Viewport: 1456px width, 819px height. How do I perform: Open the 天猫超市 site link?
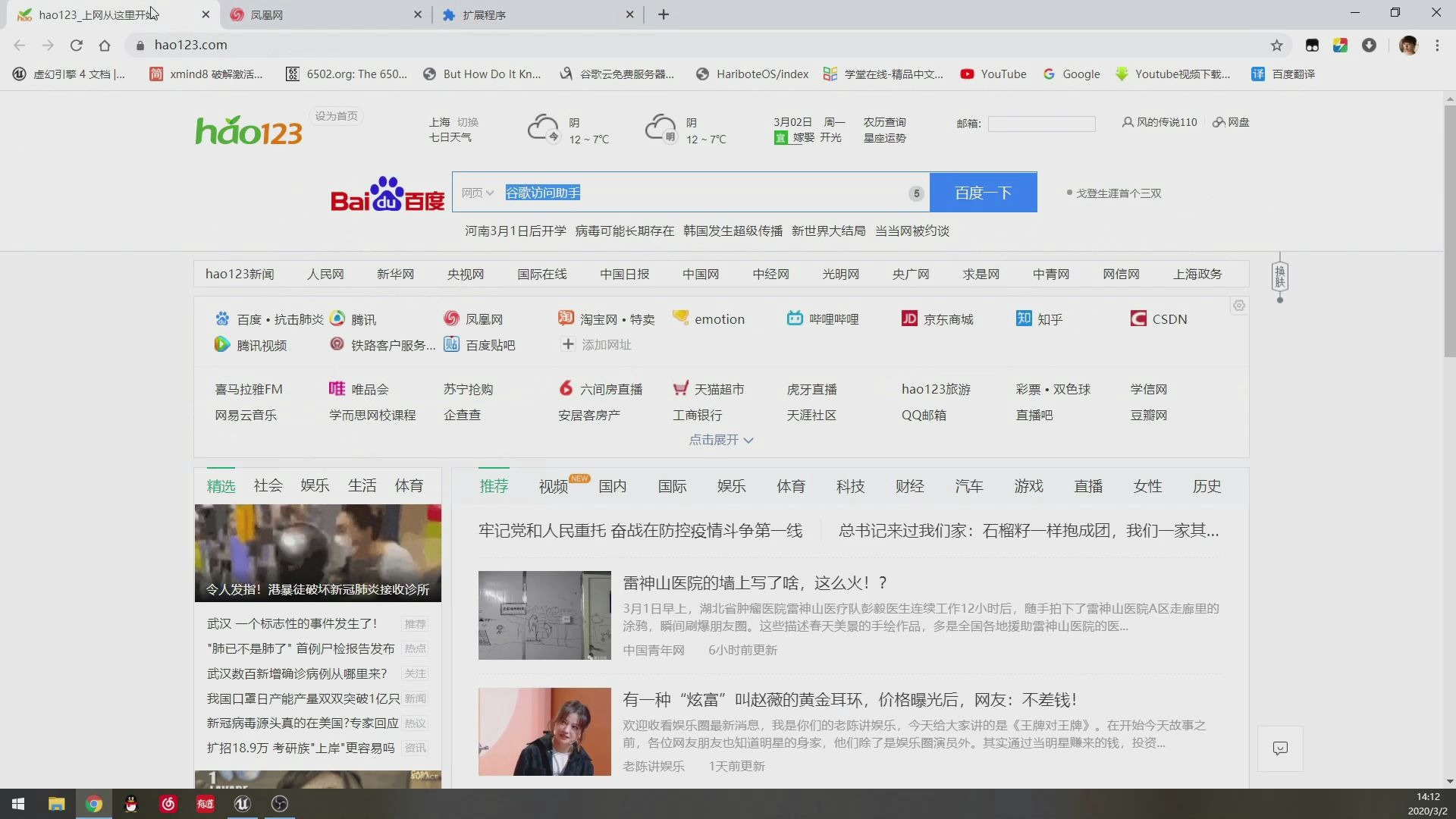(708, 389)
